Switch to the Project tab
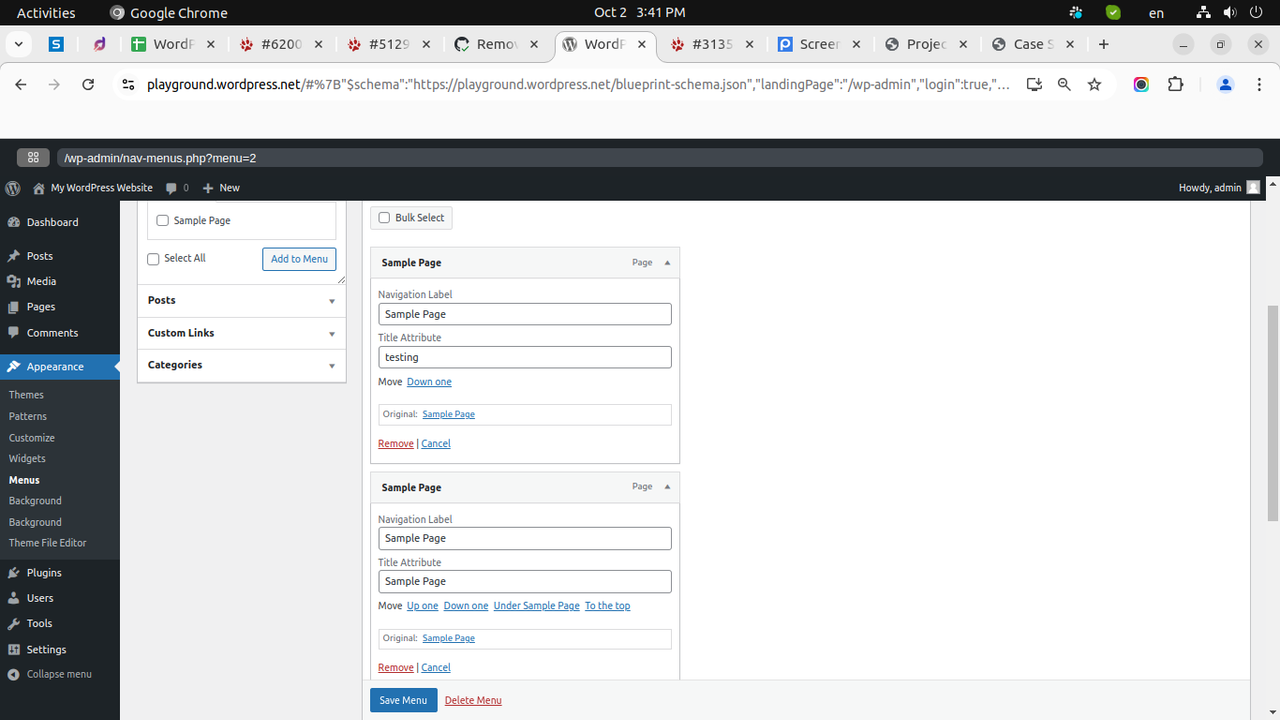This screenshot has height=720, width=1280. [926, 44]
